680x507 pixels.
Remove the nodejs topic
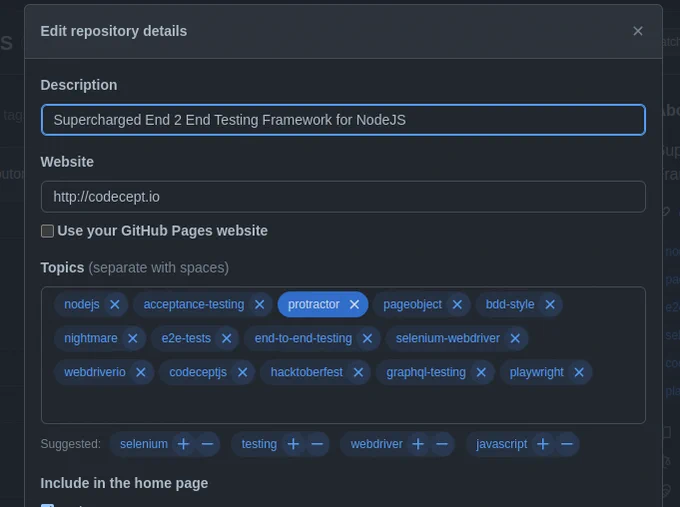pyautogui.click(x=114, y=304)
